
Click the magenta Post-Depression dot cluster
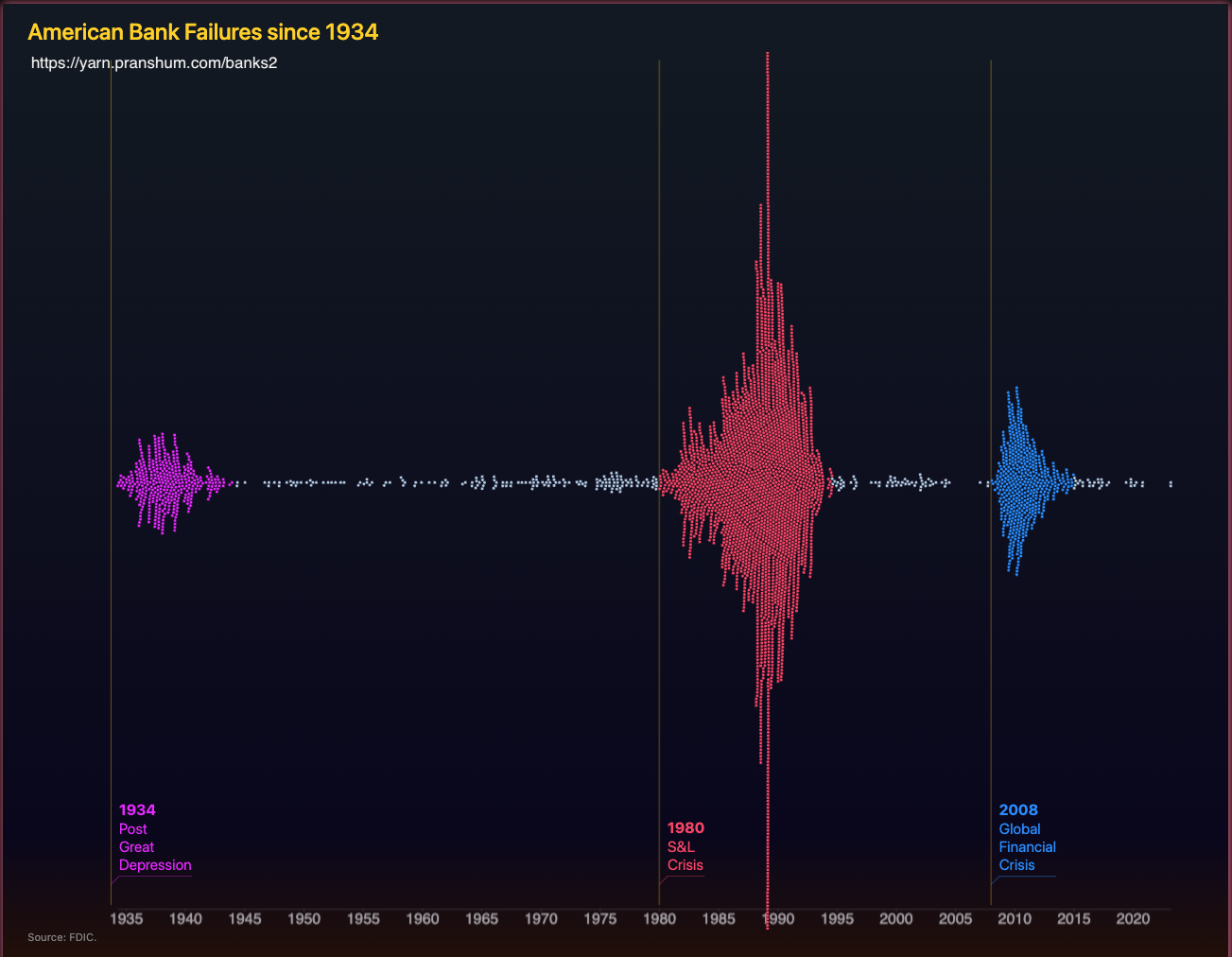click(x=161, y=483)
